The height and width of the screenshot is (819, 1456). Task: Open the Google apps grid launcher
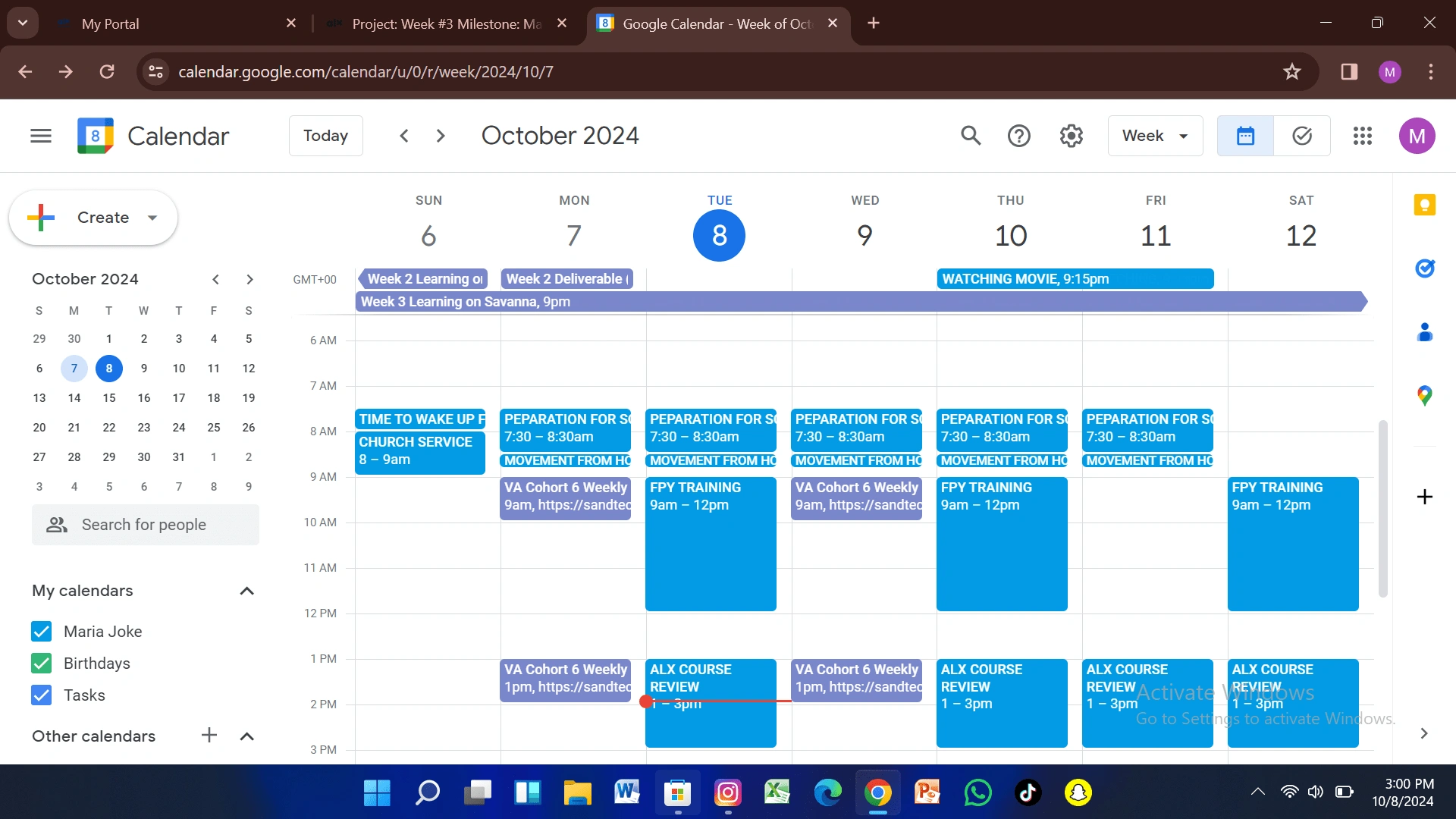point(1362,136)
